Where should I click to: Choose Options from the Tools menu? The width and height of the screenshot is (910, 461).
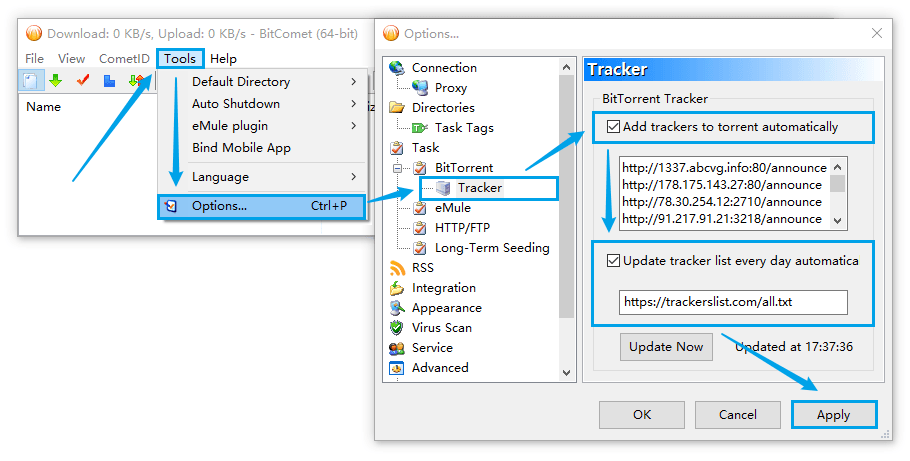pyautogui.click(x=219, y=206)
